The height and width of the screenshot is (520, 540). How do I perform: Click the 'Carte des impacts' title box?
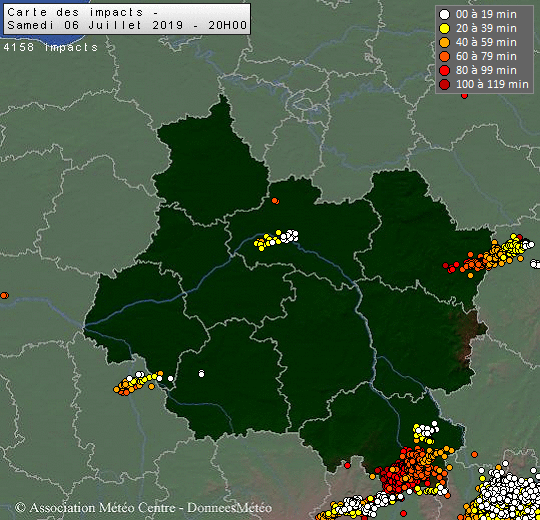(127, 19)
